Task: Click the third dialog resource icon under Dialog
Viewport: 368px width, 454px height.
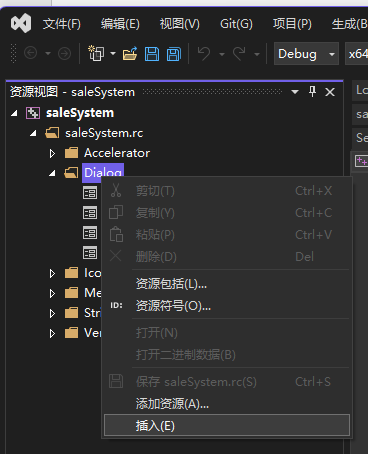Action: point(90,233)
